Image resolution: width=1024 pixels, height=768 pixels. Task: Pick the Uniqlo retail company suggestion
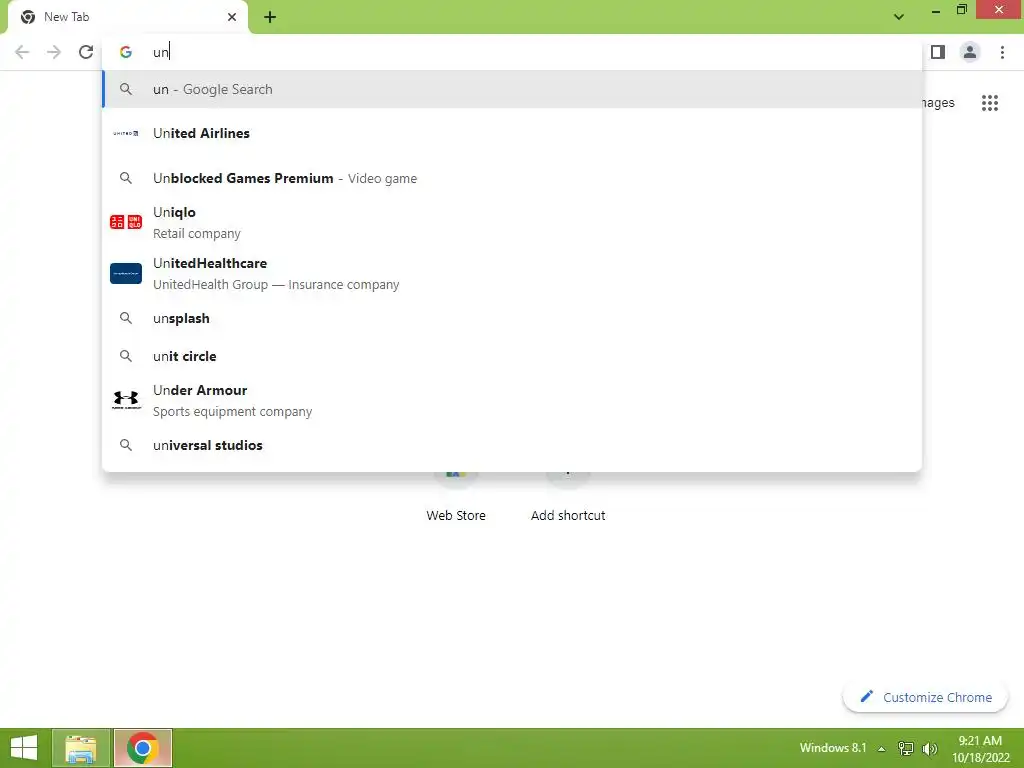coord(512,223)
